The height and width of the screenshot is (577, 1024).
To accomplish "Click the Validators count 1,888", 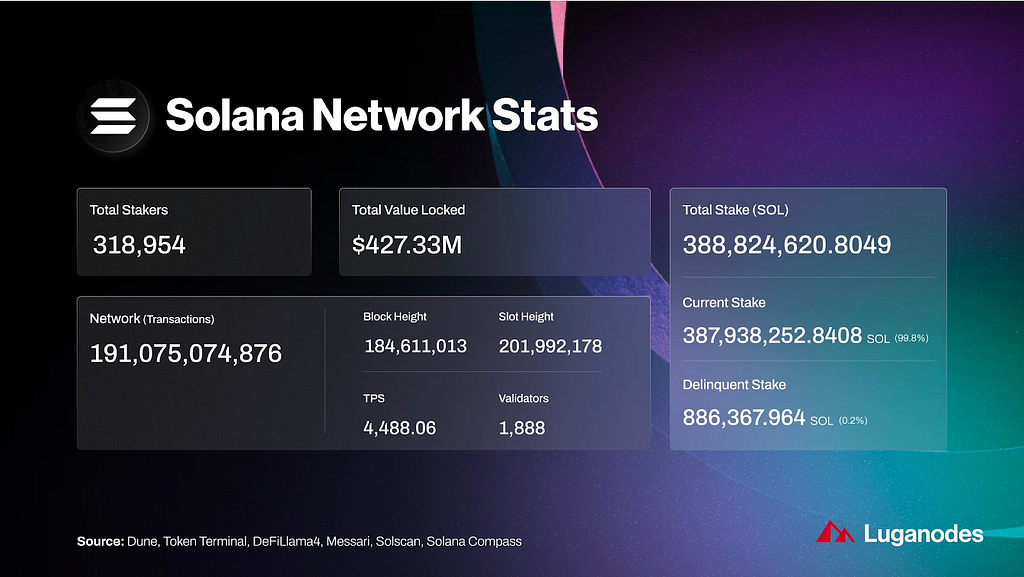I will [x=522, y=428].
